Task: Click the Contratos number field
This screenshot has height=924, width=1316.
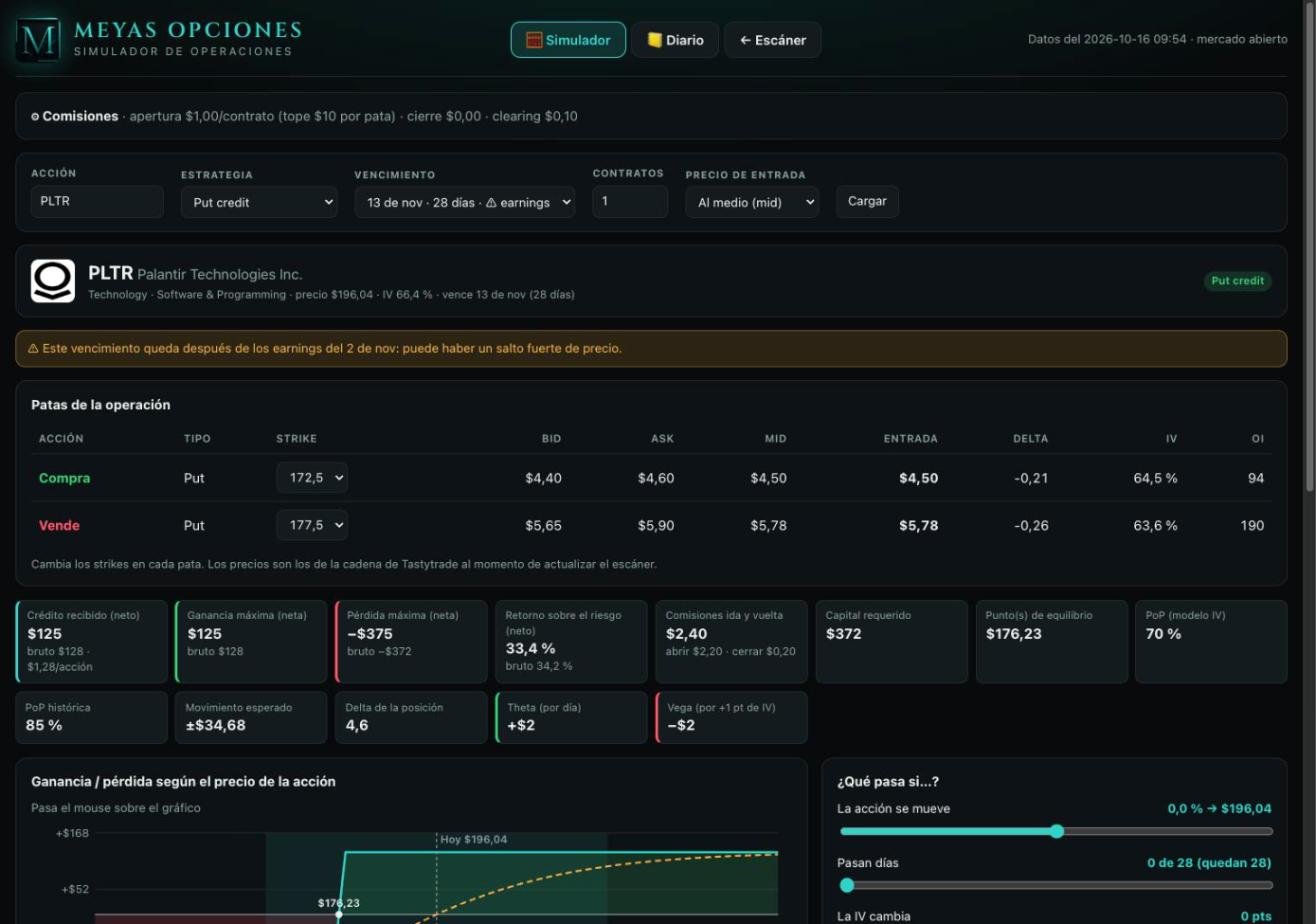Action: [630, 201]
